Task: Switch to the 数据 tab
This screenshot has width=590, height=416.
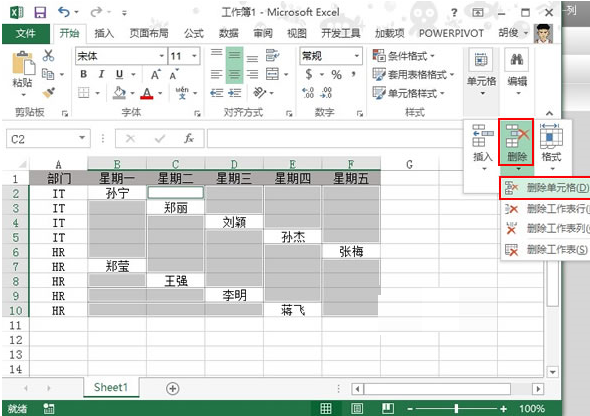Action: coord(229,33)
